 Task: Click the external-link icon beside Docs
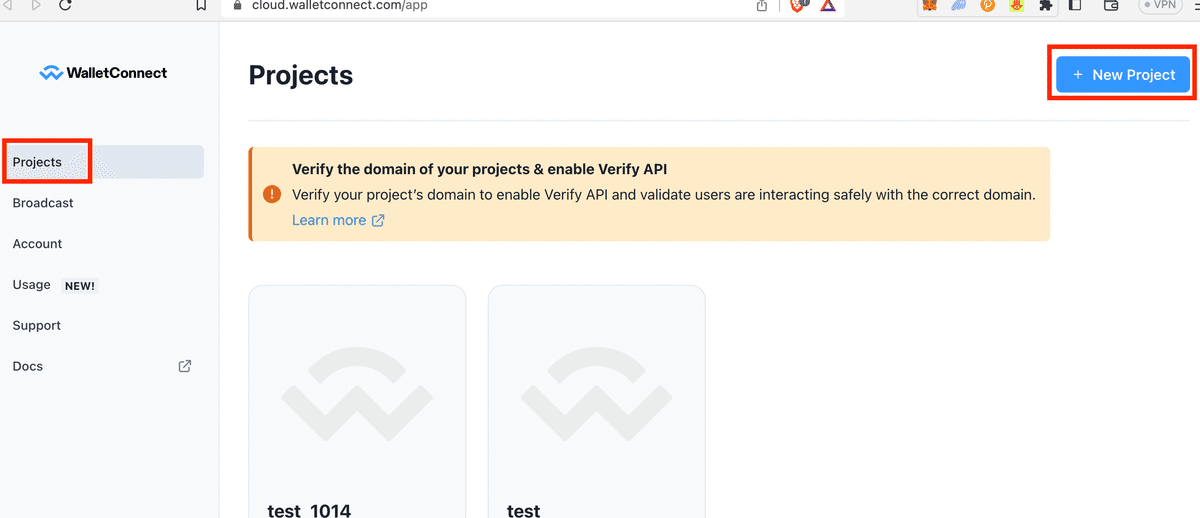pyautogui.click(x=185, y=366)
